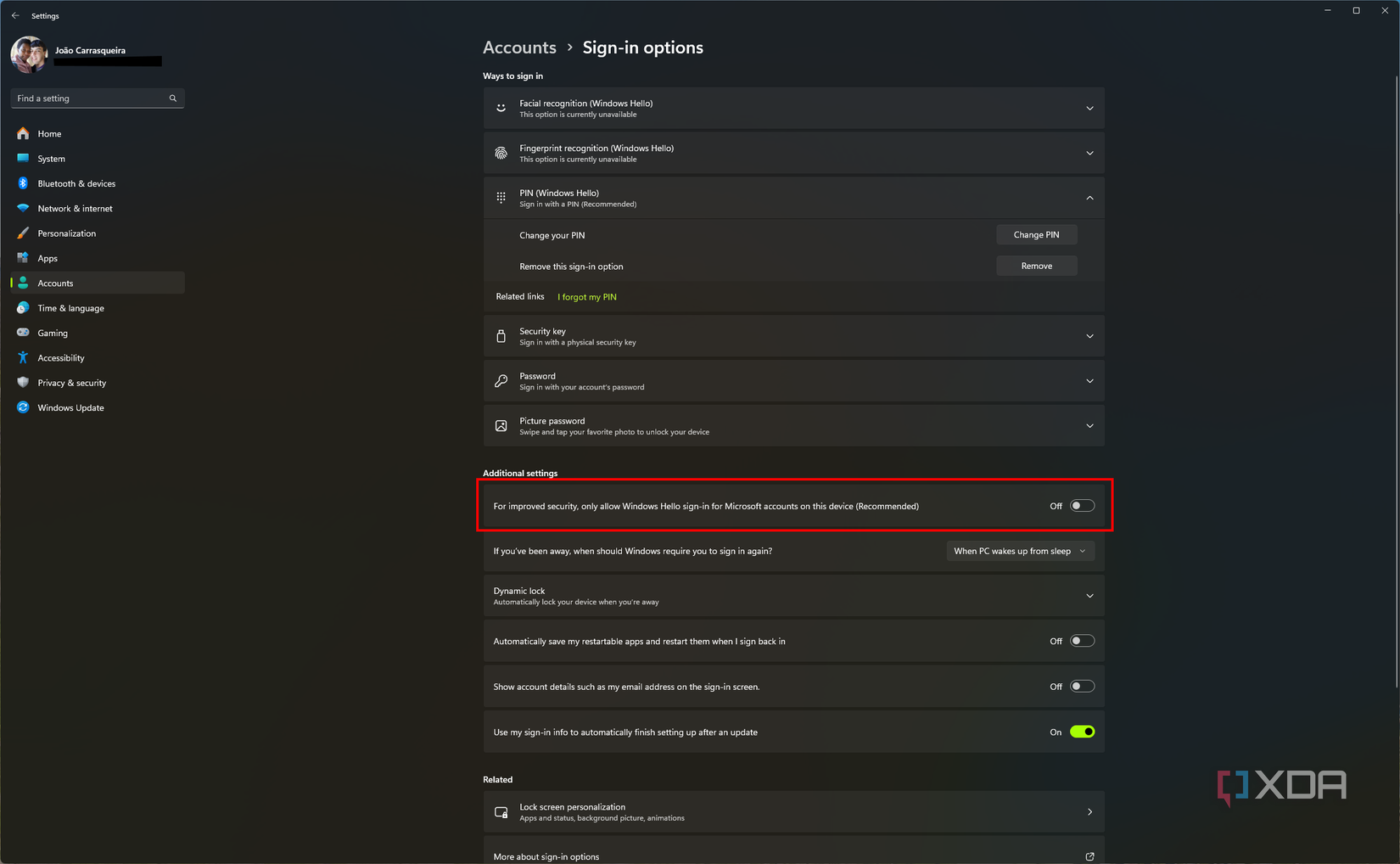Open Lock screen personalization arrow

[1090, 812]
